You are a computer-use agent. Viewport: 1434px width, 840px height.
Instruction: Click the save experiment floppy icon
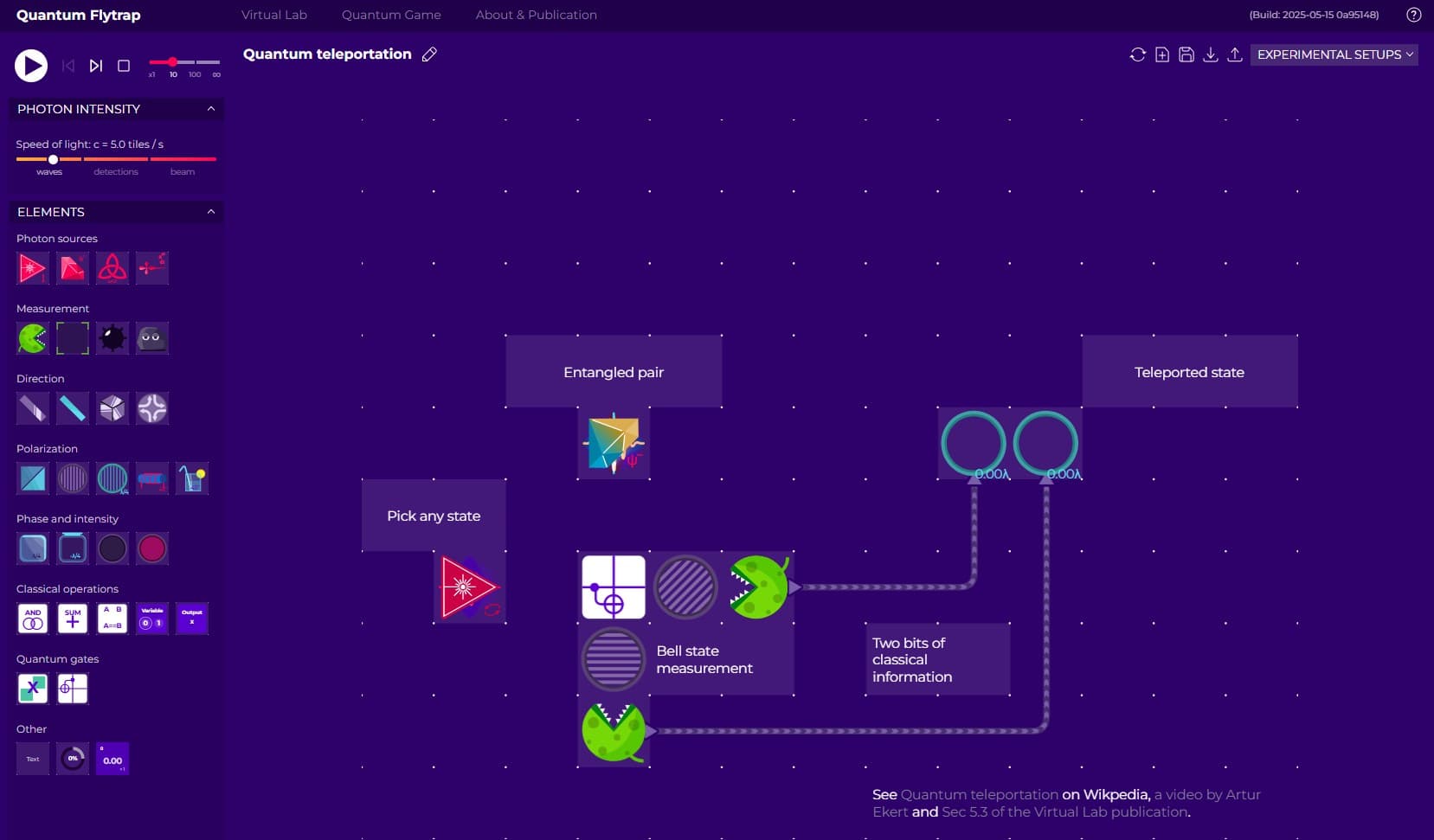coord(1186,55)
